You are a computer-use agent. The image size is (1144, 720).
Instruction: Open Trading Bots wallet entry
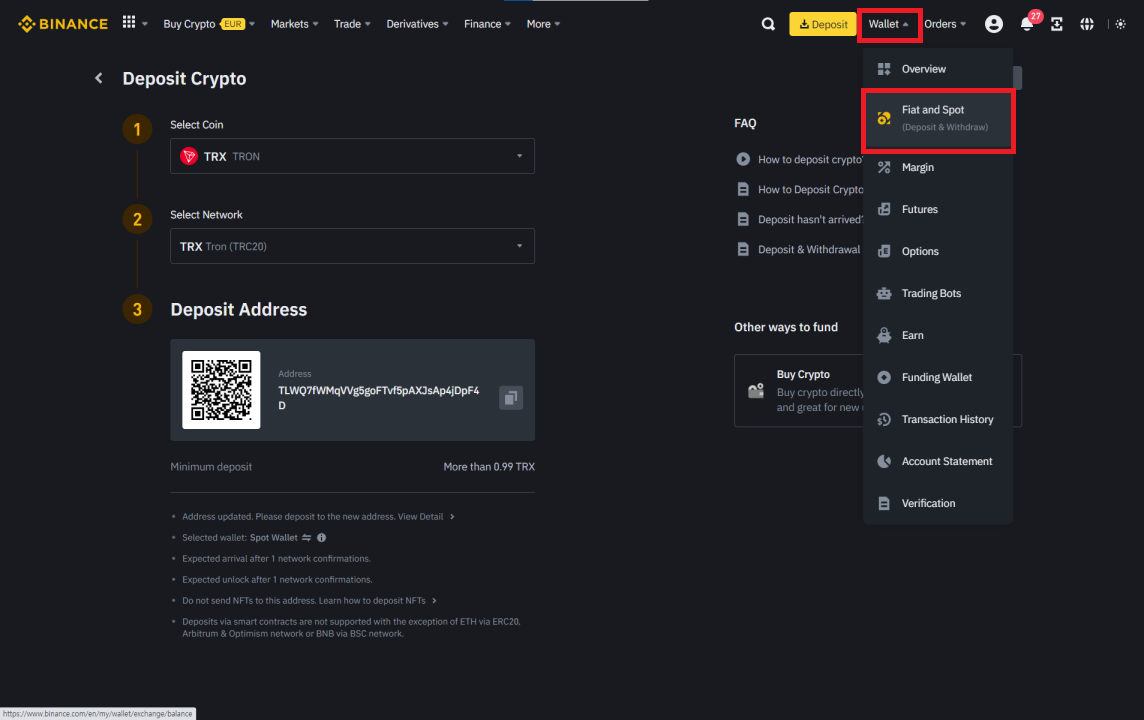click(x=938, y=293)
